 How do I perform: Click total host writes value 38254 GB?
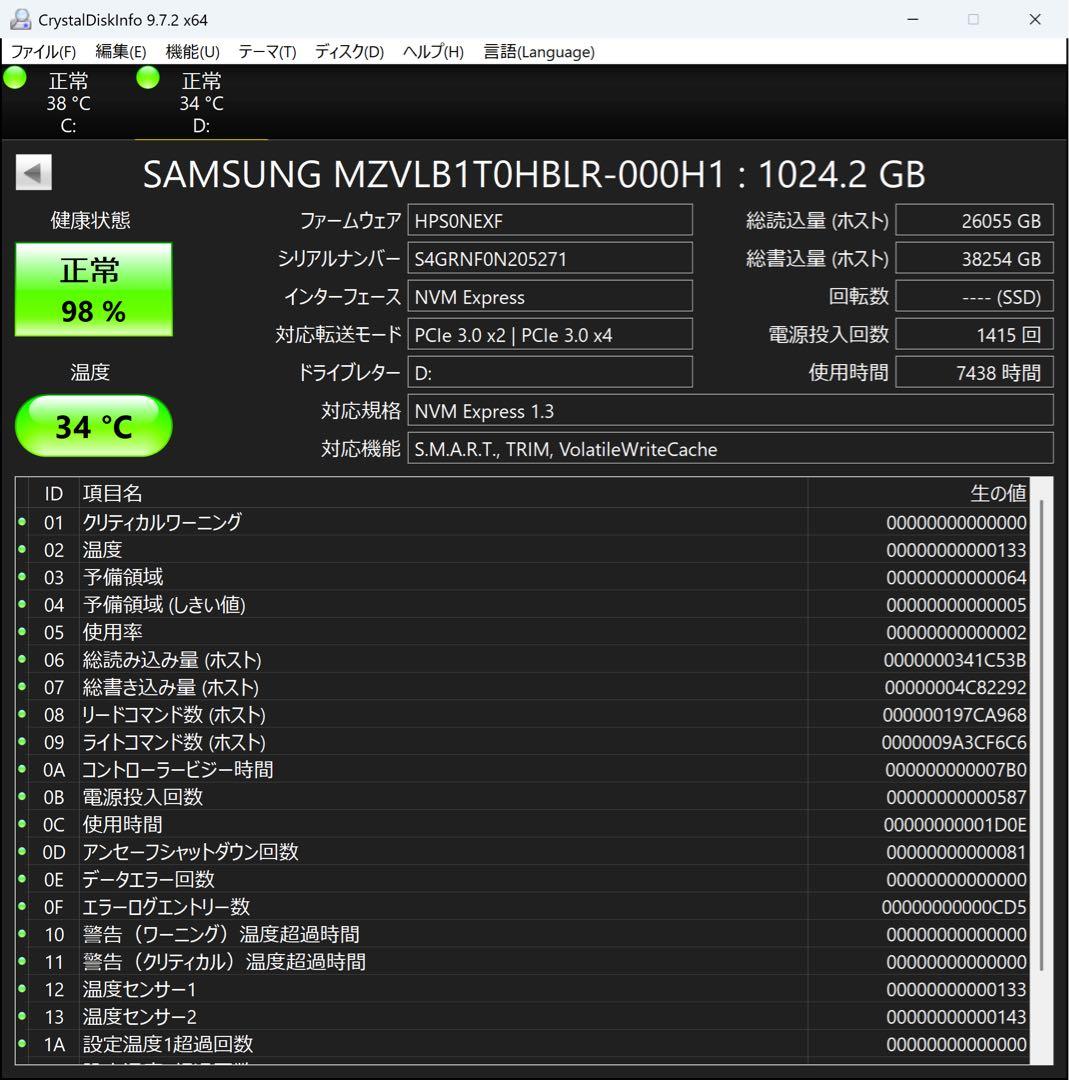[975, 258]
